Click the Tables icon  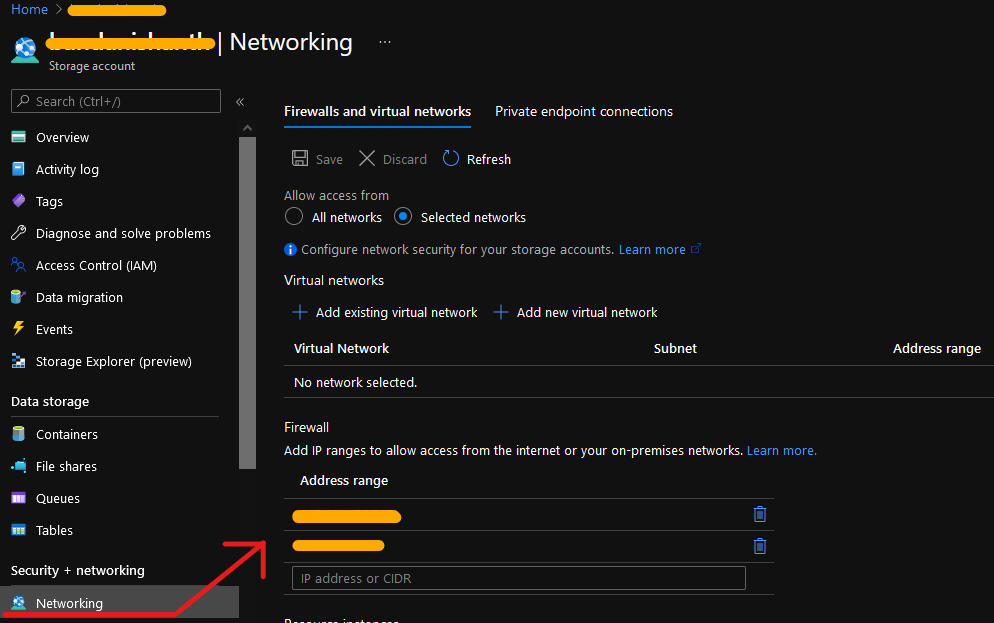tap(18, 530)
